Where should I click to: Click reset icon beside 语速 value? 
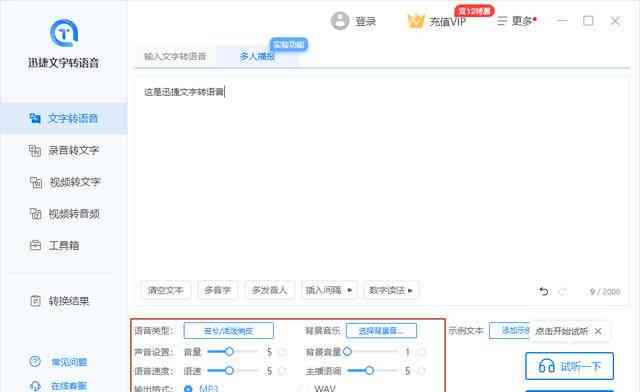click(x=282, y=371)
